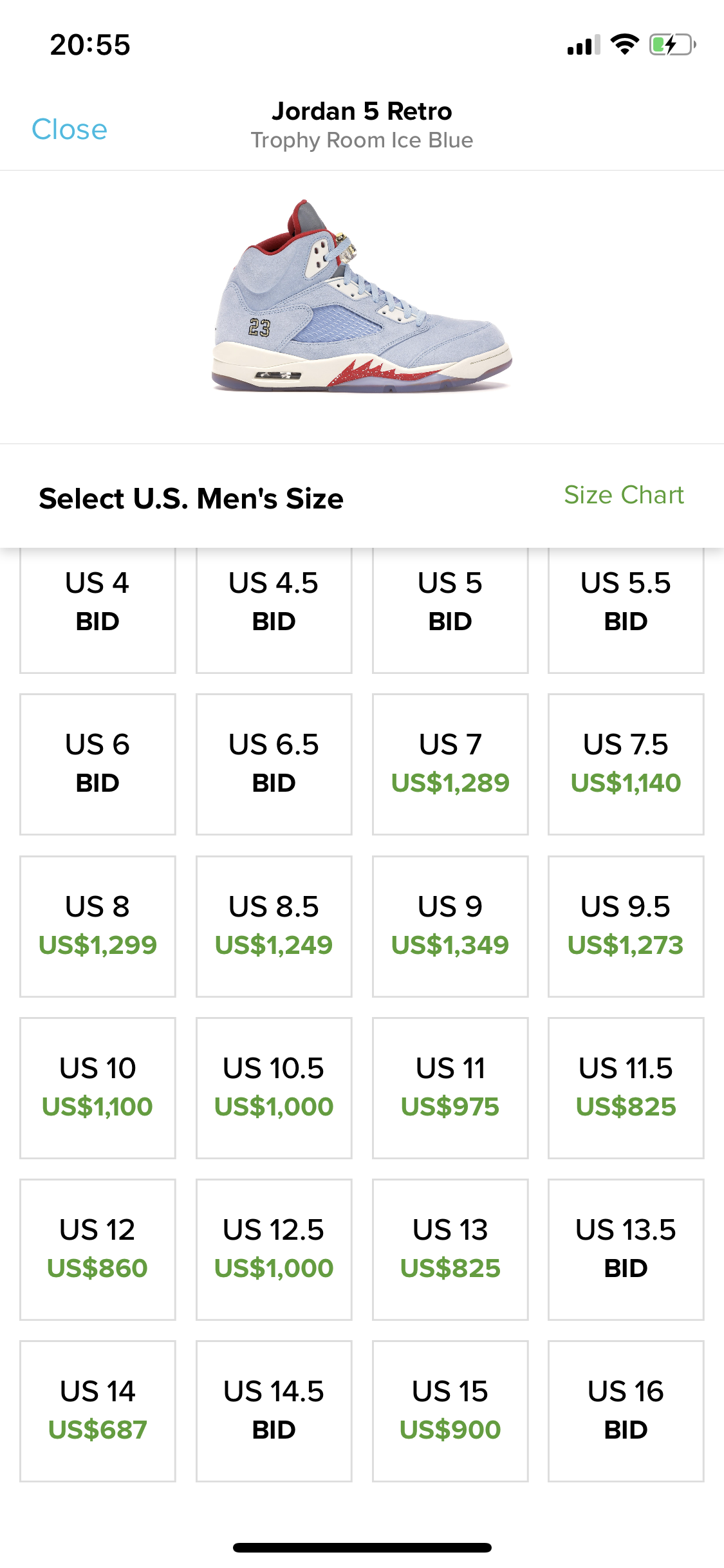Pick size US 8.5 for US$1,249
724x1568 pixels.
pyautogui.click(x=274, y=926)
